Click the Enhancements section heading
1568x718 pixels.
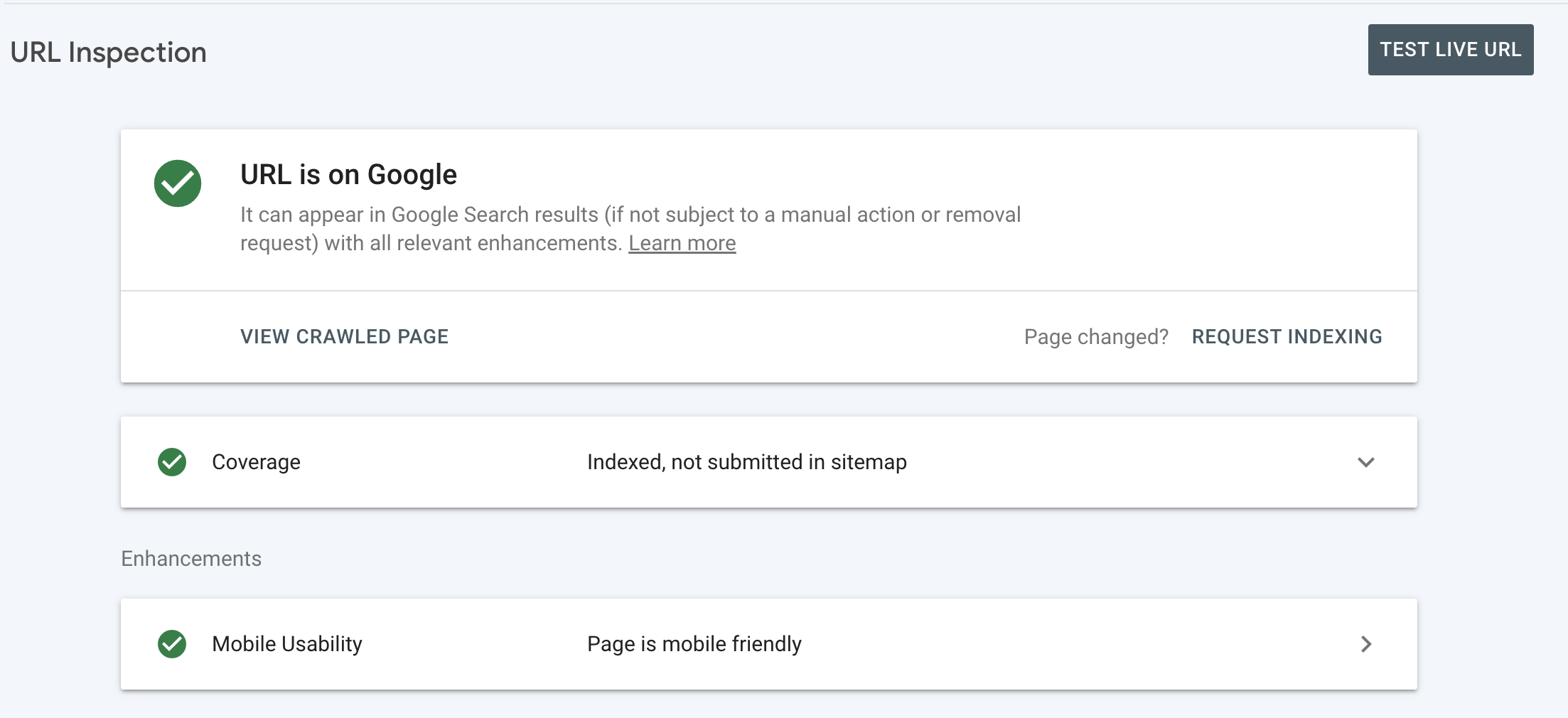point(191,559)
